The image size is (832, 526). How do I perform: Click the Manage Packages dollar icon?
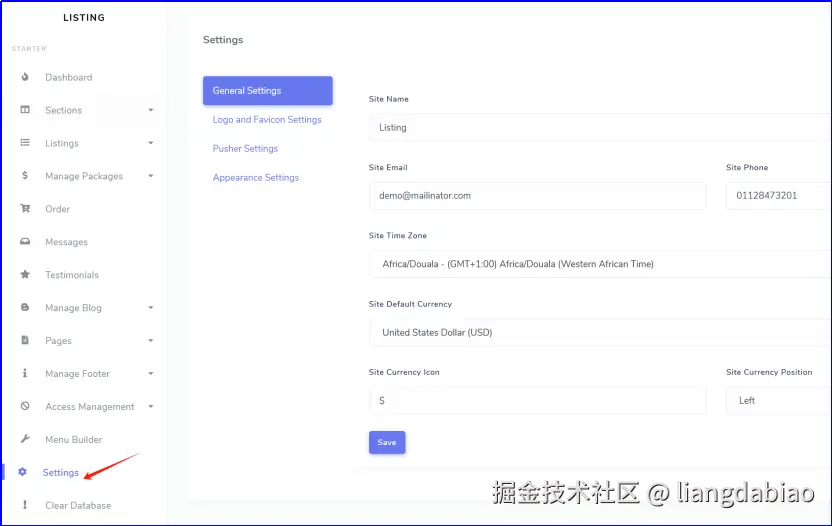coord(25,176)
